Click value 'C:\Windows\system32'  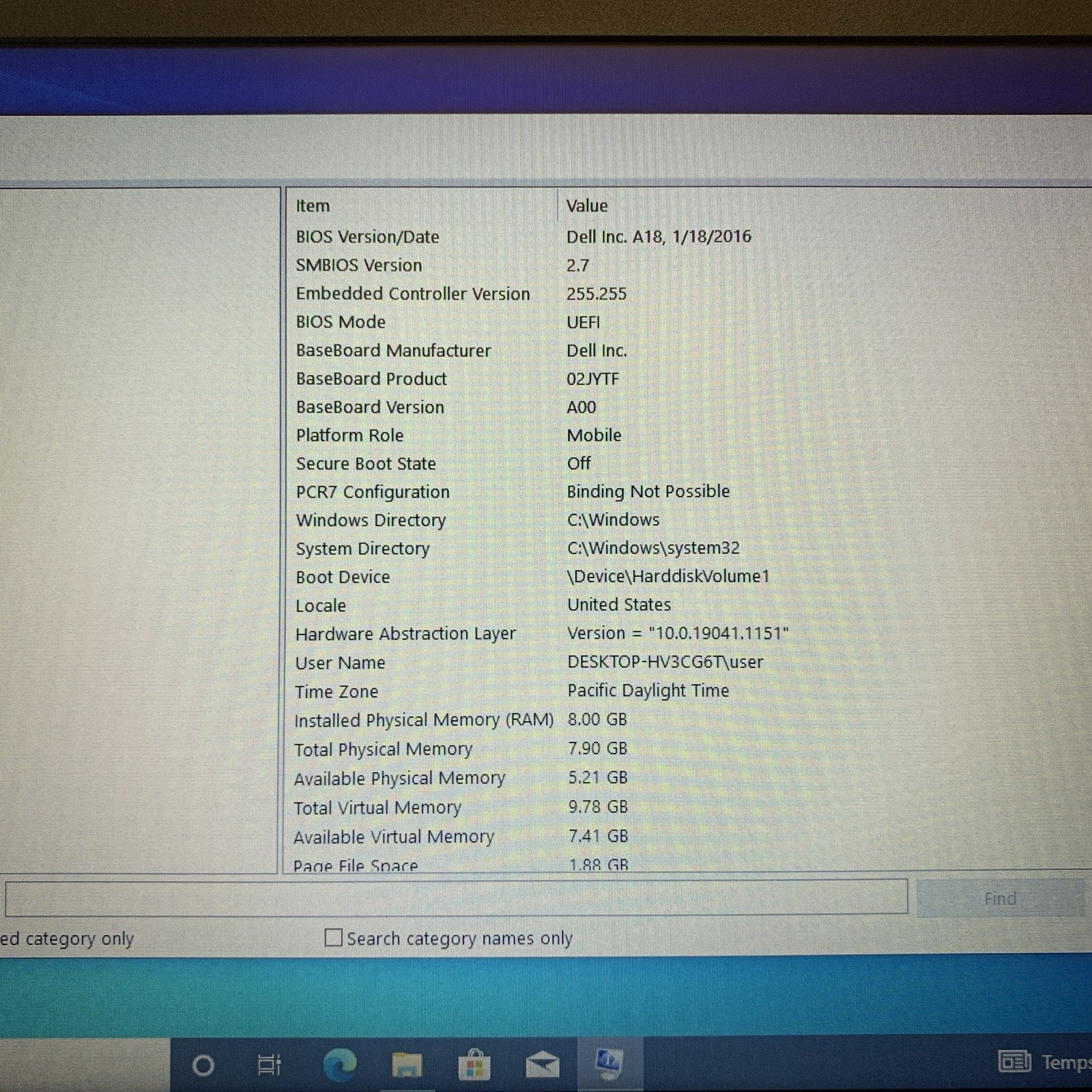653,548
